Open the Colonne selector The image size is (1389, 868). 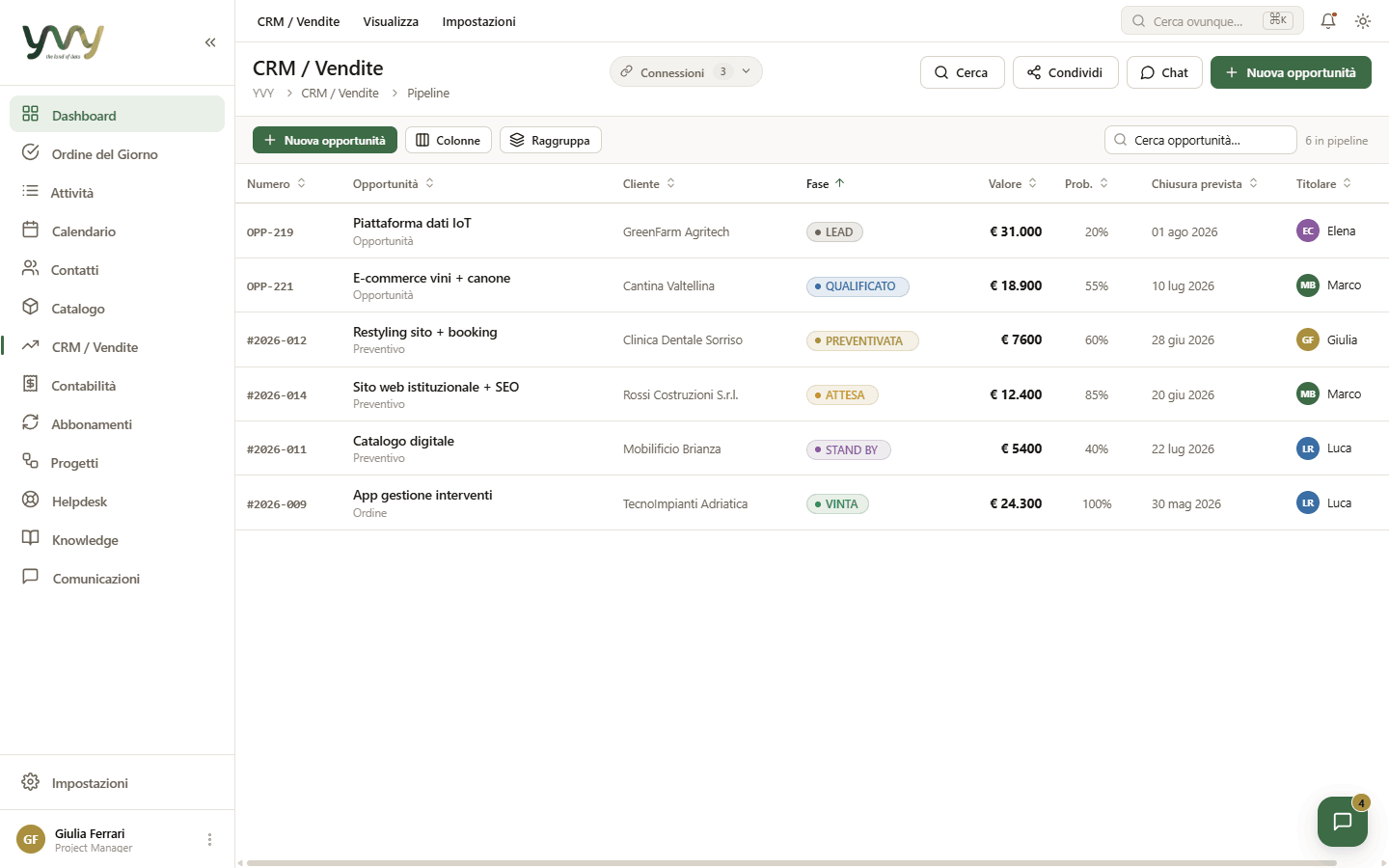(449, 140)
